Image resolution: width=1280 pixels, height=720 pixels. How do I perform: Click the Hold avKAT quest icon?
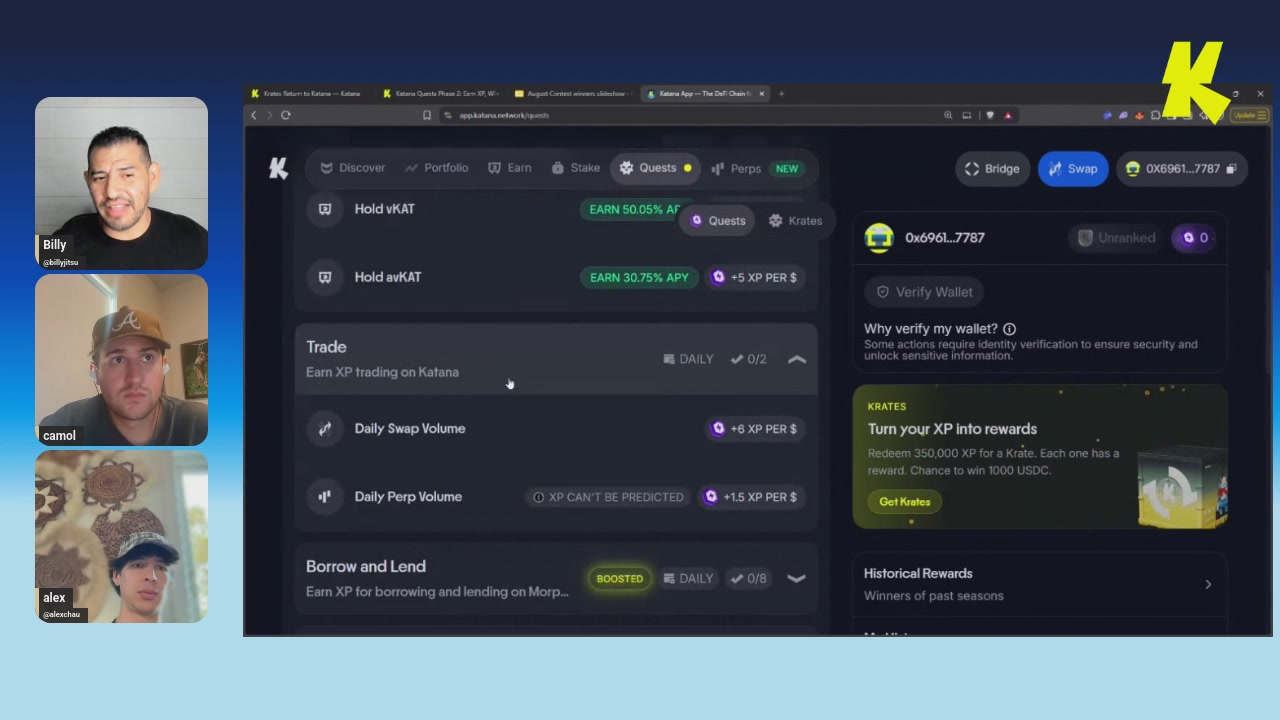click(x=325, y=277)
